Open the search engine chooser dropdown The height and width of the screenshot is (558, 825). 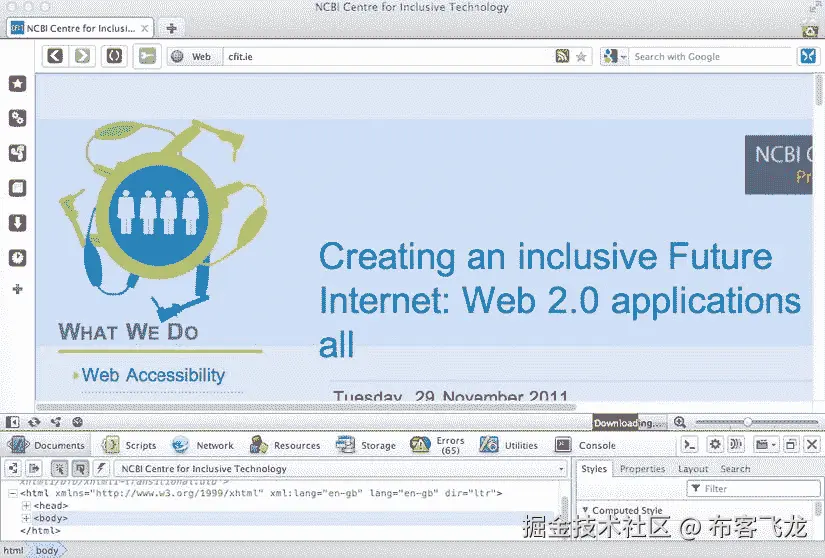(615, 56)
